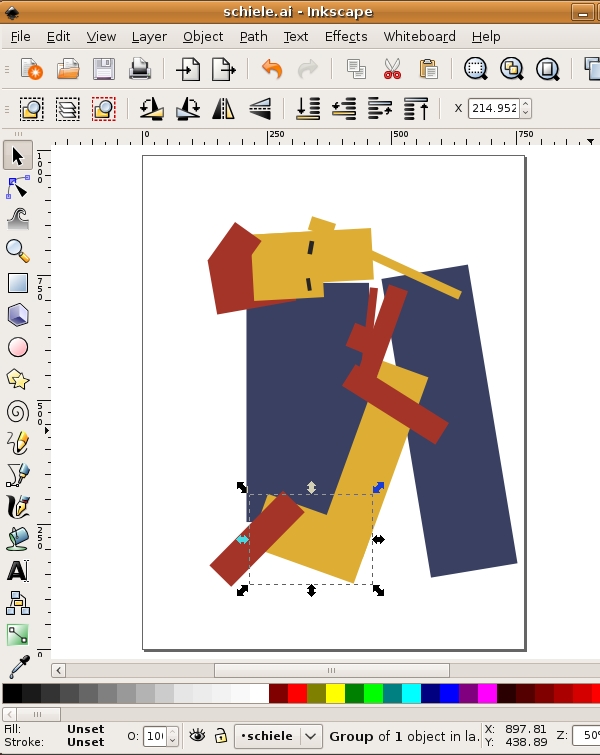This screenshot has height=755, width=600.
Task: Select the Calligraphy tool
Action: 18,507
